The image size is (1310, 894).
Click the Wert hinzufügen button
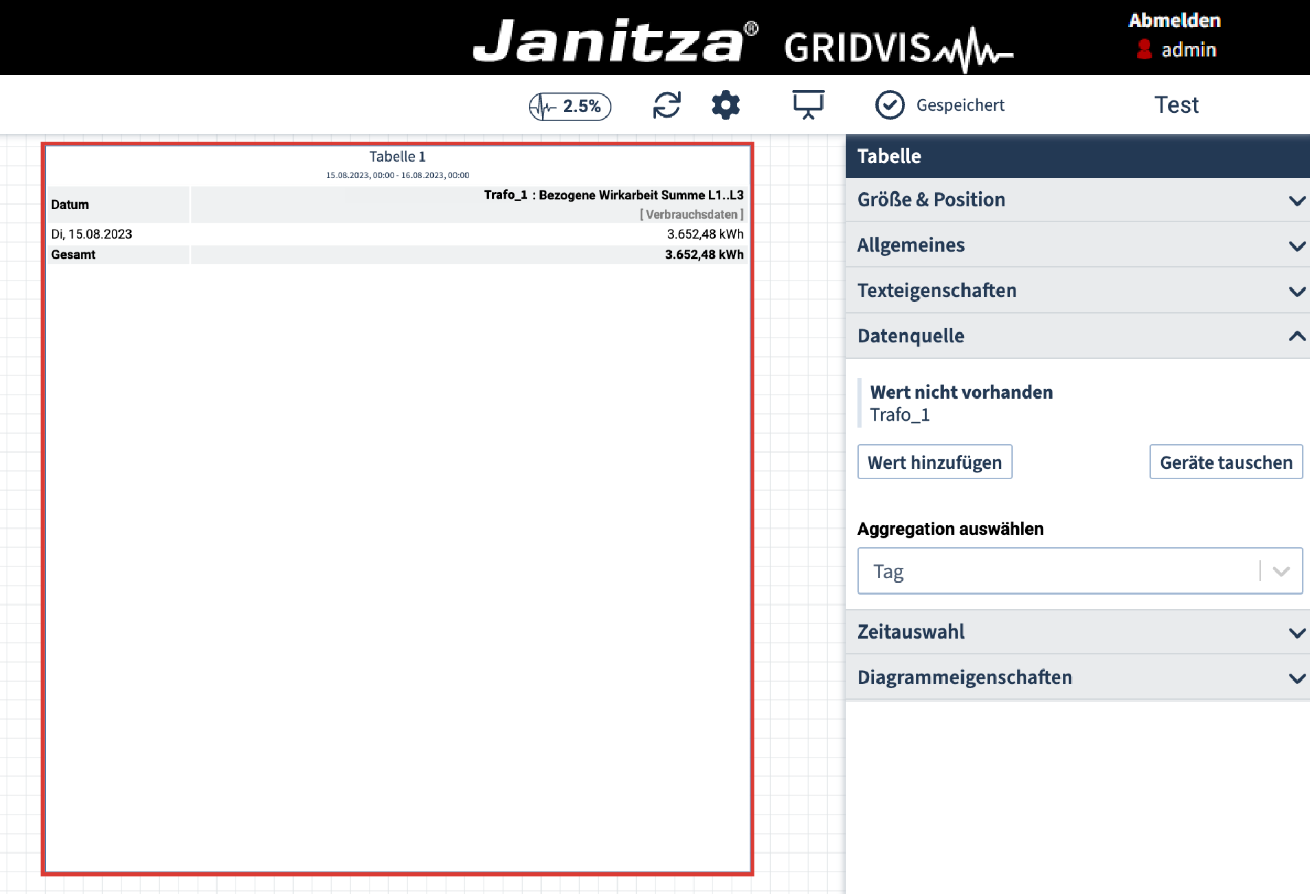(x=935, y=463)
